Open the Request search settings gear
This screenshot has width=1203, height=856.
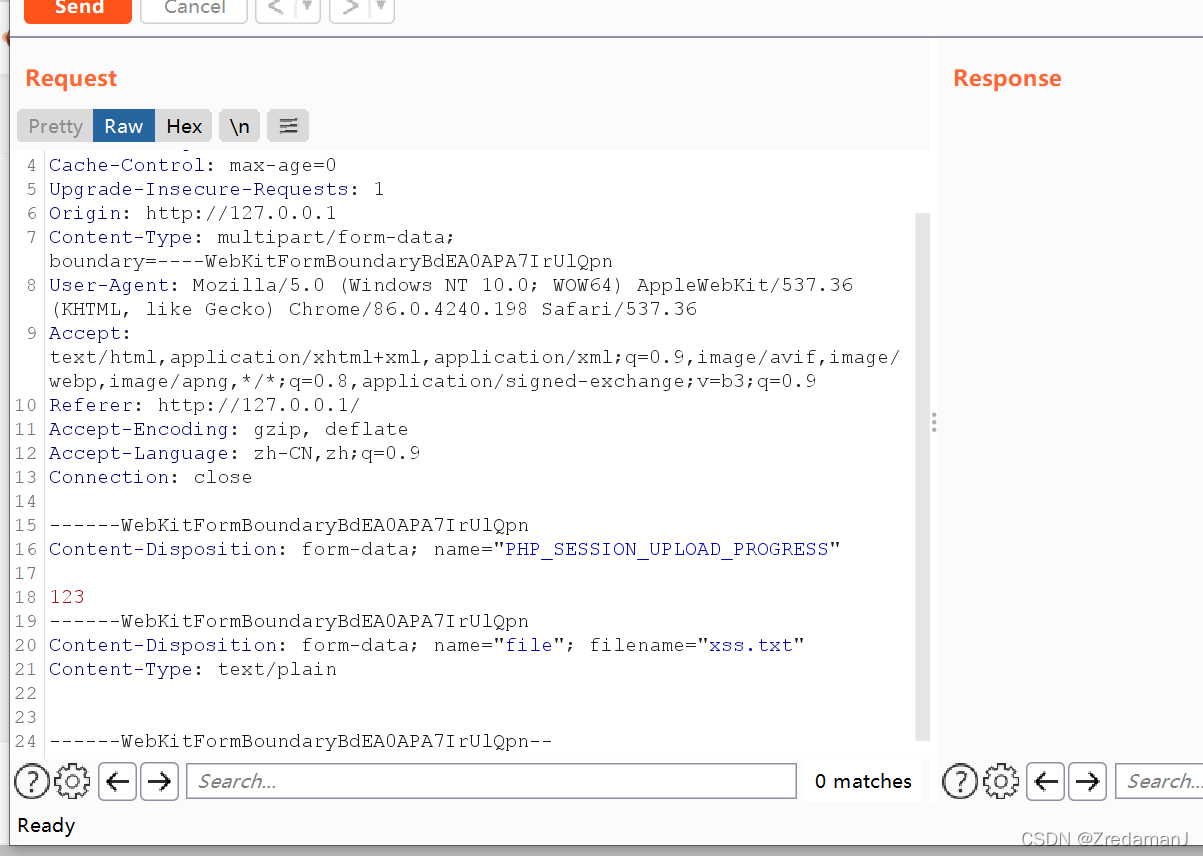click(x=72, y=781)
